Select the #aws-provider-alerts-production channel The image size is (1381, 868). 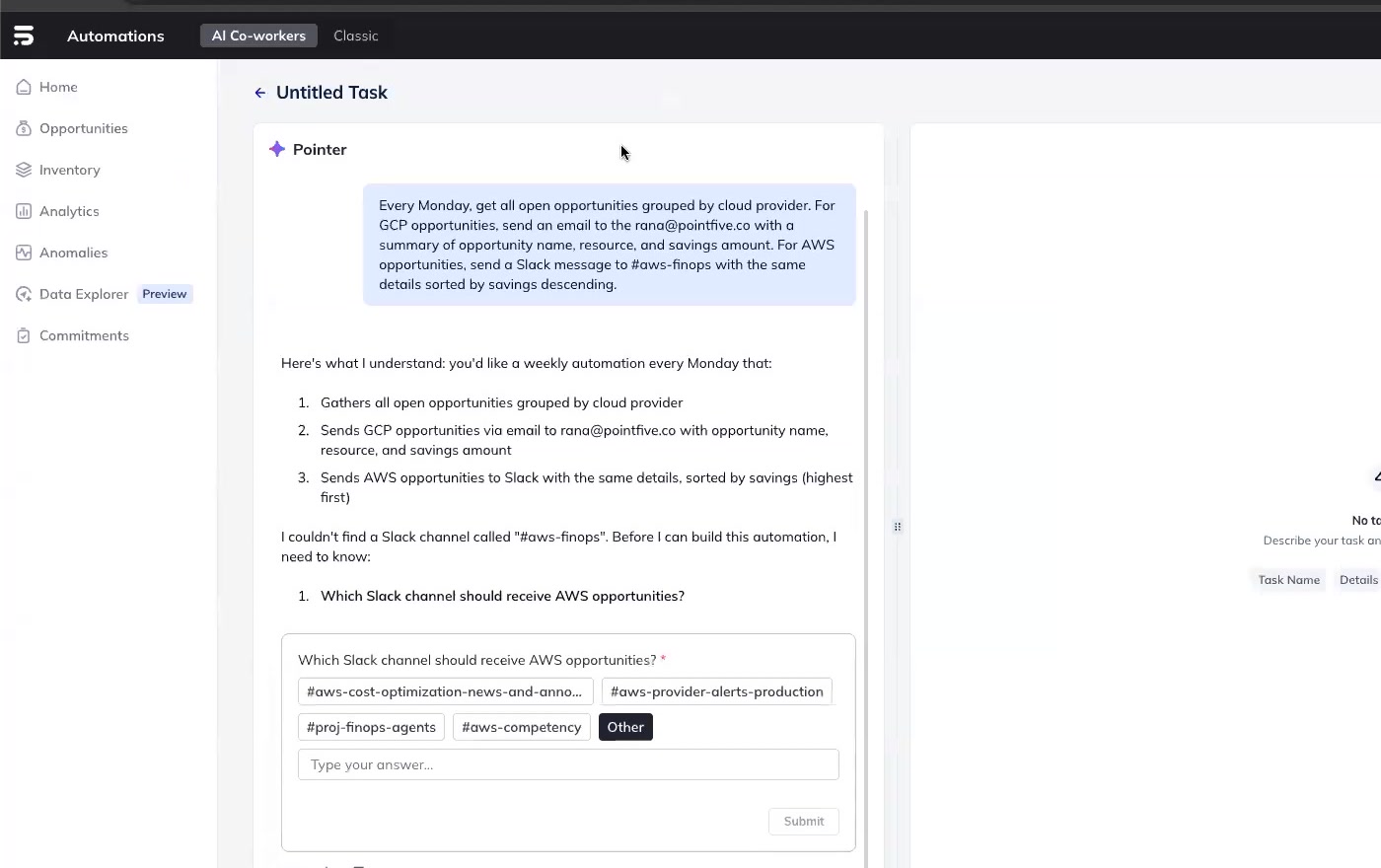717,691
